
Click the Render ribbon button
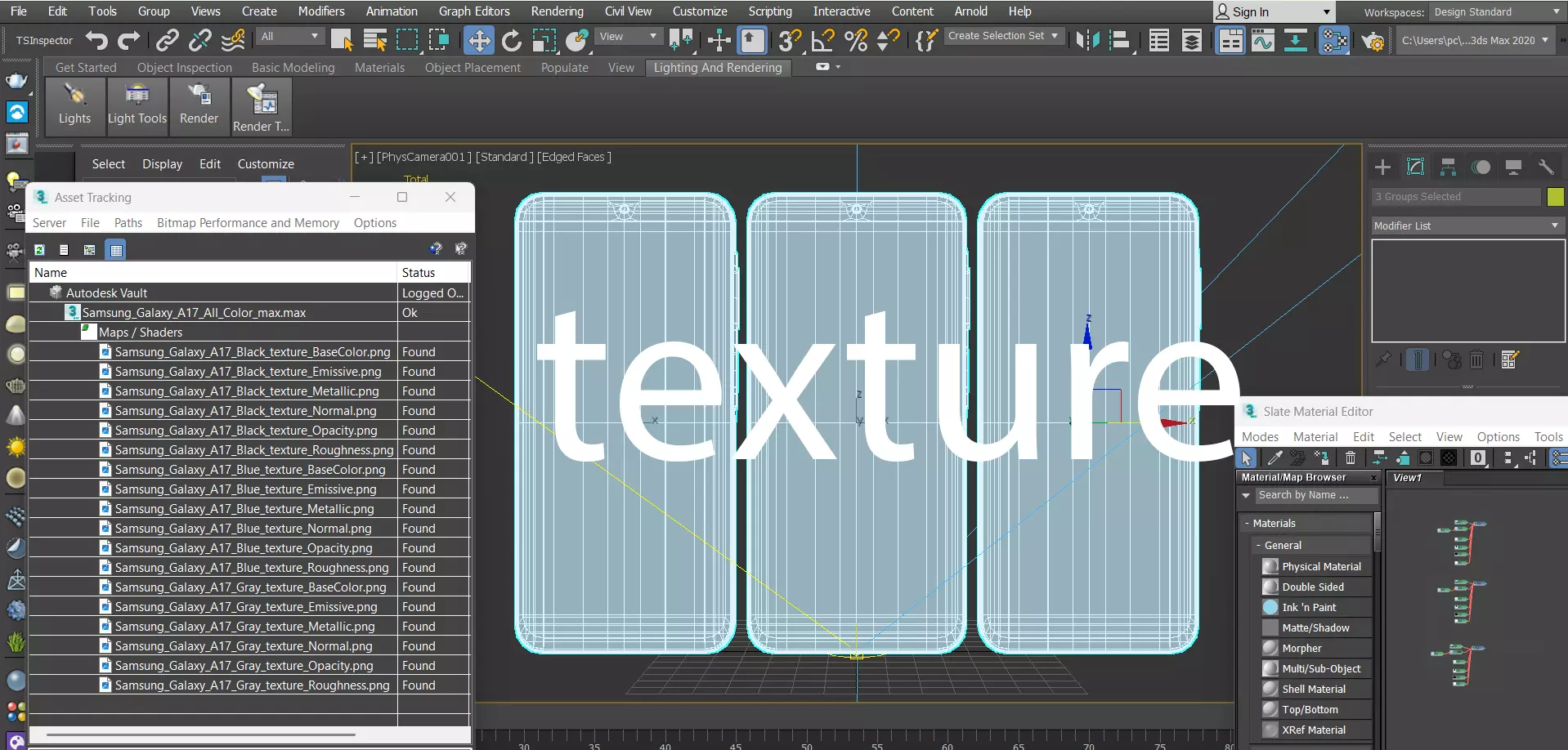coord(199,106)
